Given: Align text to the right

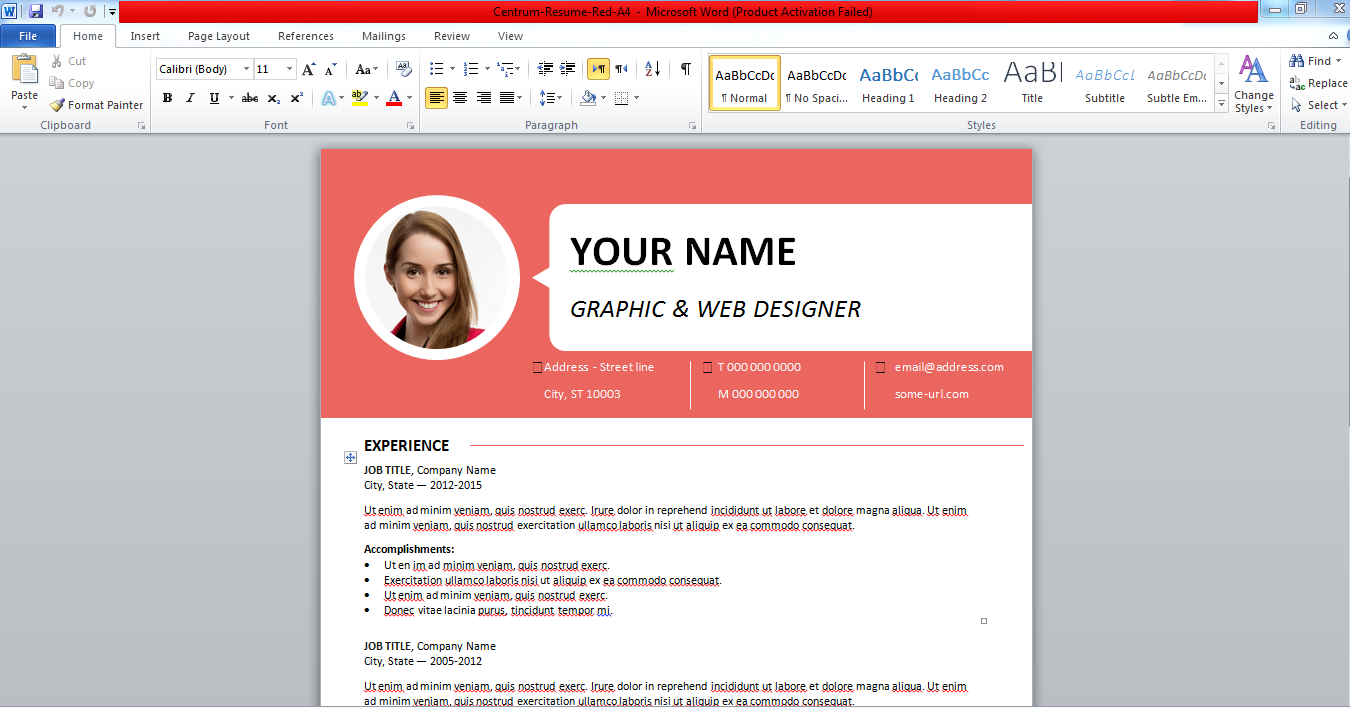Looking at the screenshot, I should tap(484, 98).
